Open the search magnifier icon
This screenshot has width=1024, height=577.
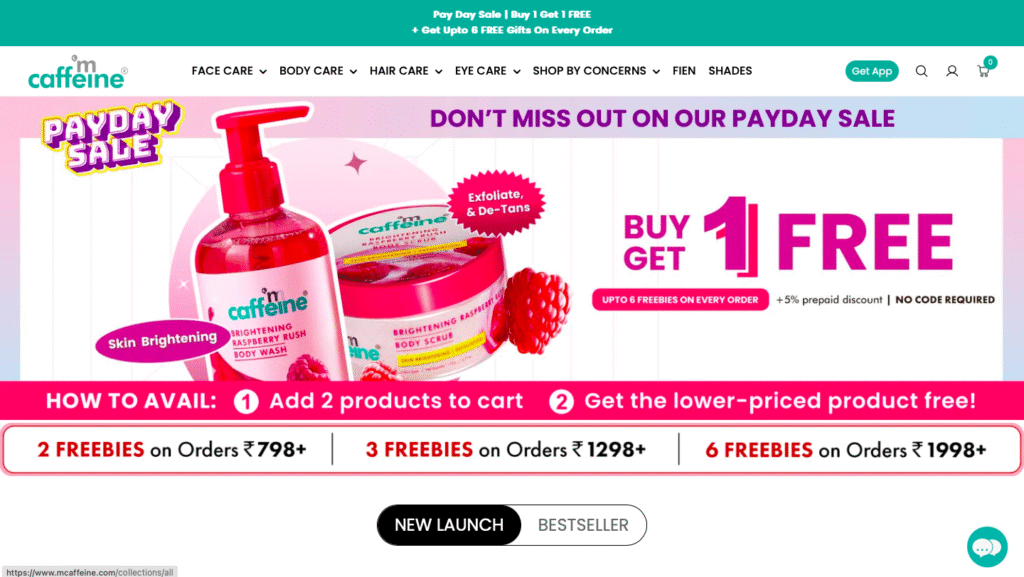click(921, 71)
